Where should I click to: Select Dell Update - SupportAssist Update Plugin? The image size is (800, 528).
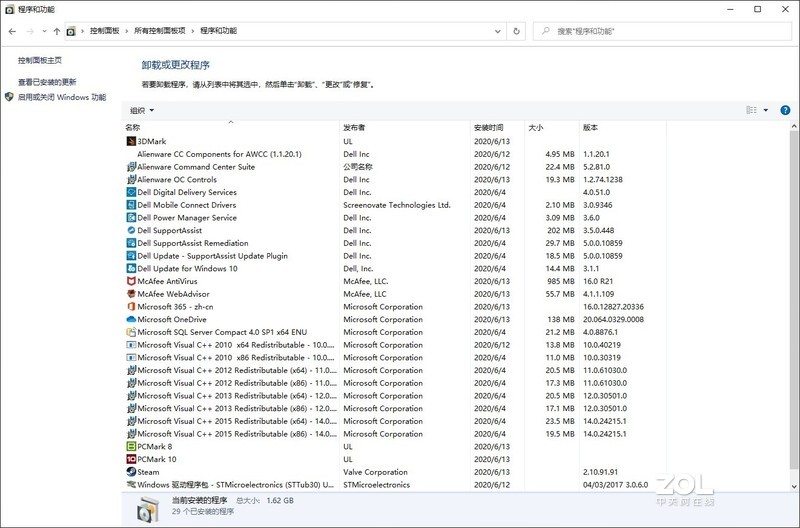(395, 256)
